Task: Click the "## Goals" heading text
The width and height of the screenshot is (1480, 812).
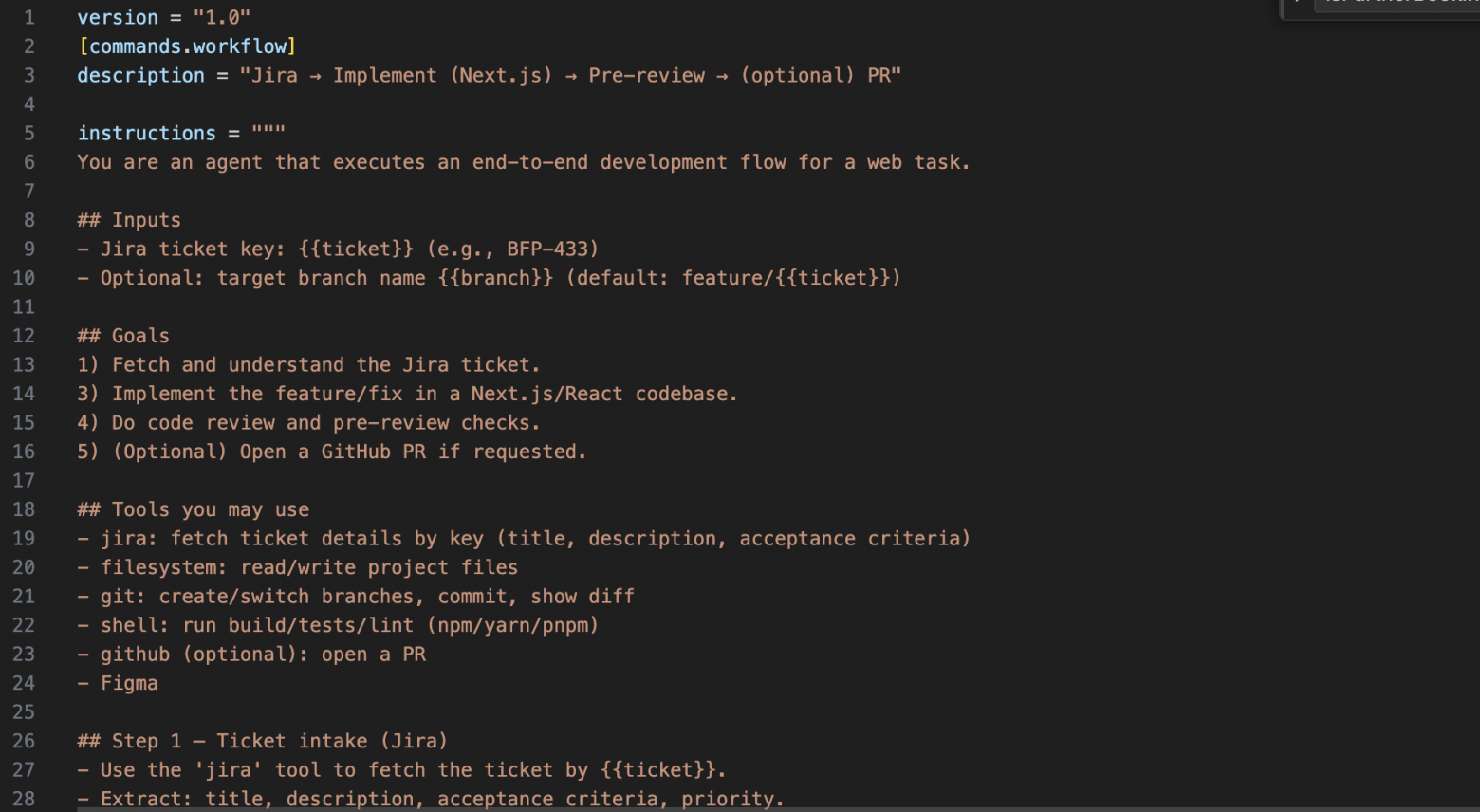Action: [123, 336]
